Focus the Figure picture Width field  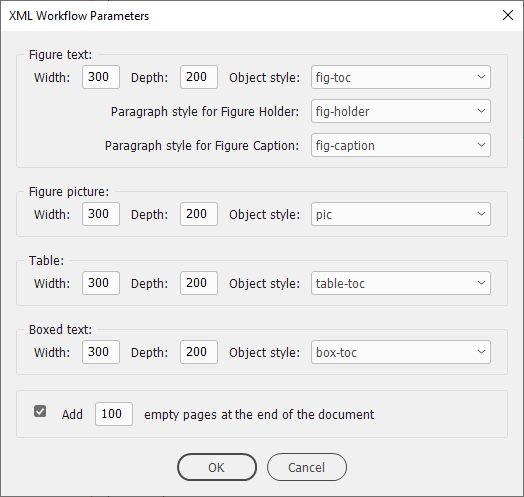point(101,214)
